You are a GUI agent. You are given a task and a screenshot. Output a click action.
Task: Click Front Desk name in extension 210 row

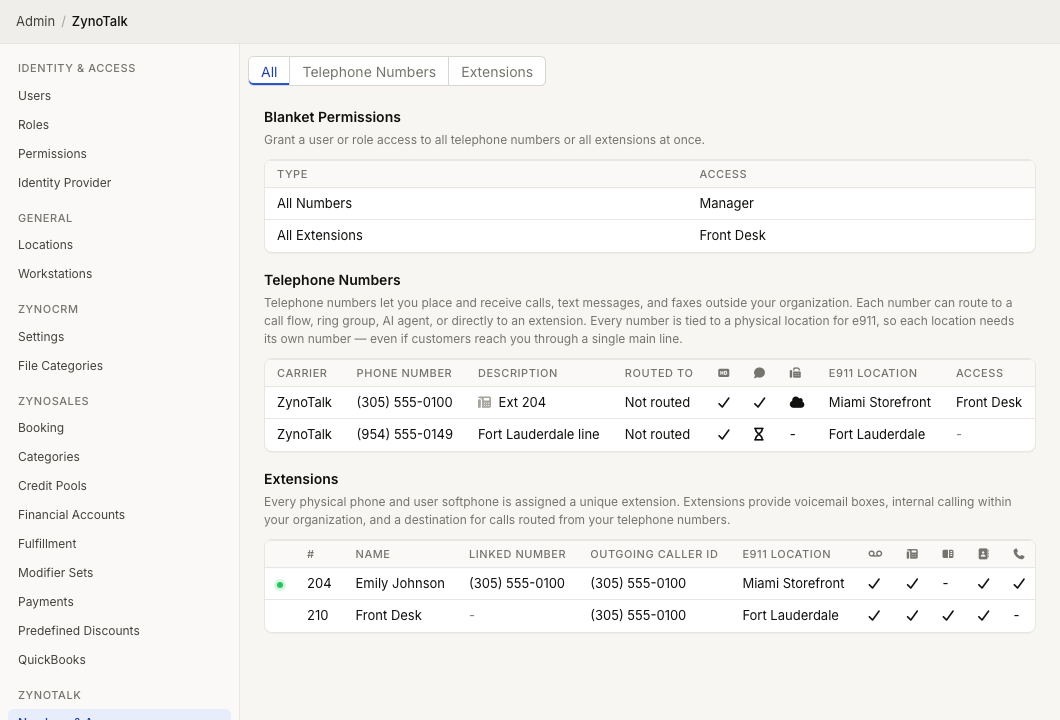(x=388, y=616)
